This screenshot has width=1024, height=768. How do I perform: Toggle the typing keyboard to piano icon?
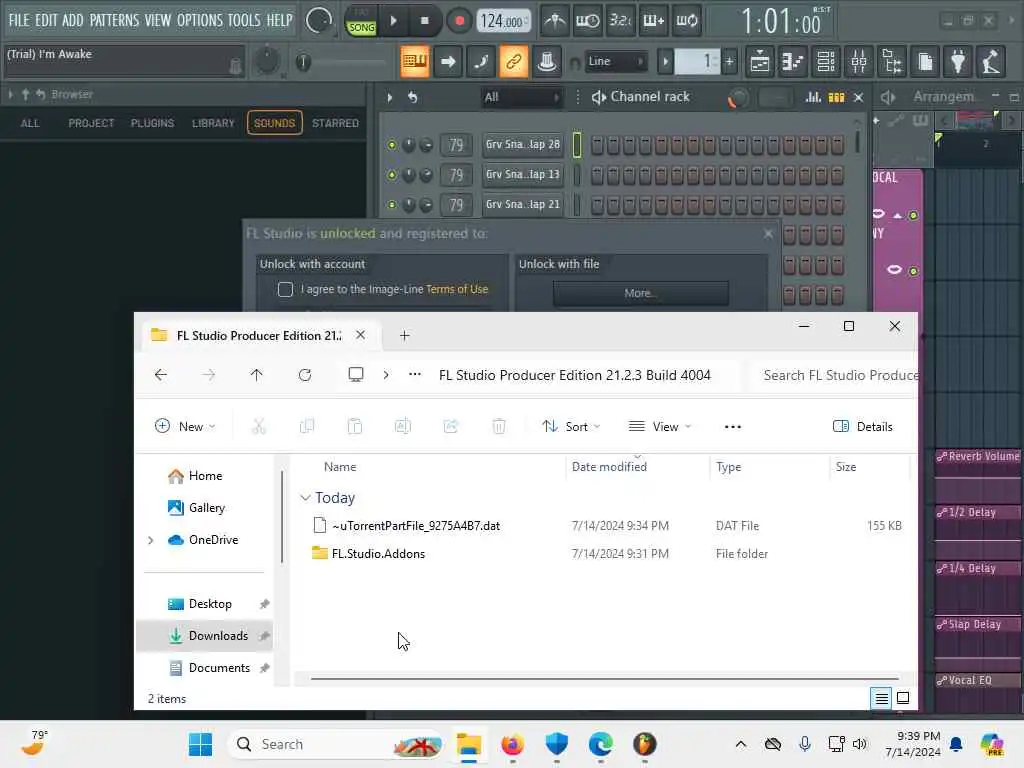point(415,62)
